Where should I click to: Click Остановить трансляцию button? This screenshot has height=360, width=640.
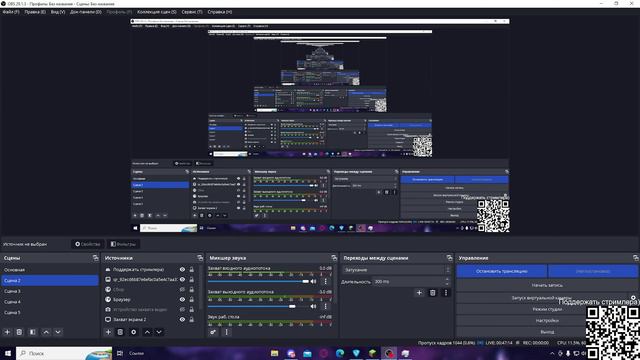[x=502, y=271]
